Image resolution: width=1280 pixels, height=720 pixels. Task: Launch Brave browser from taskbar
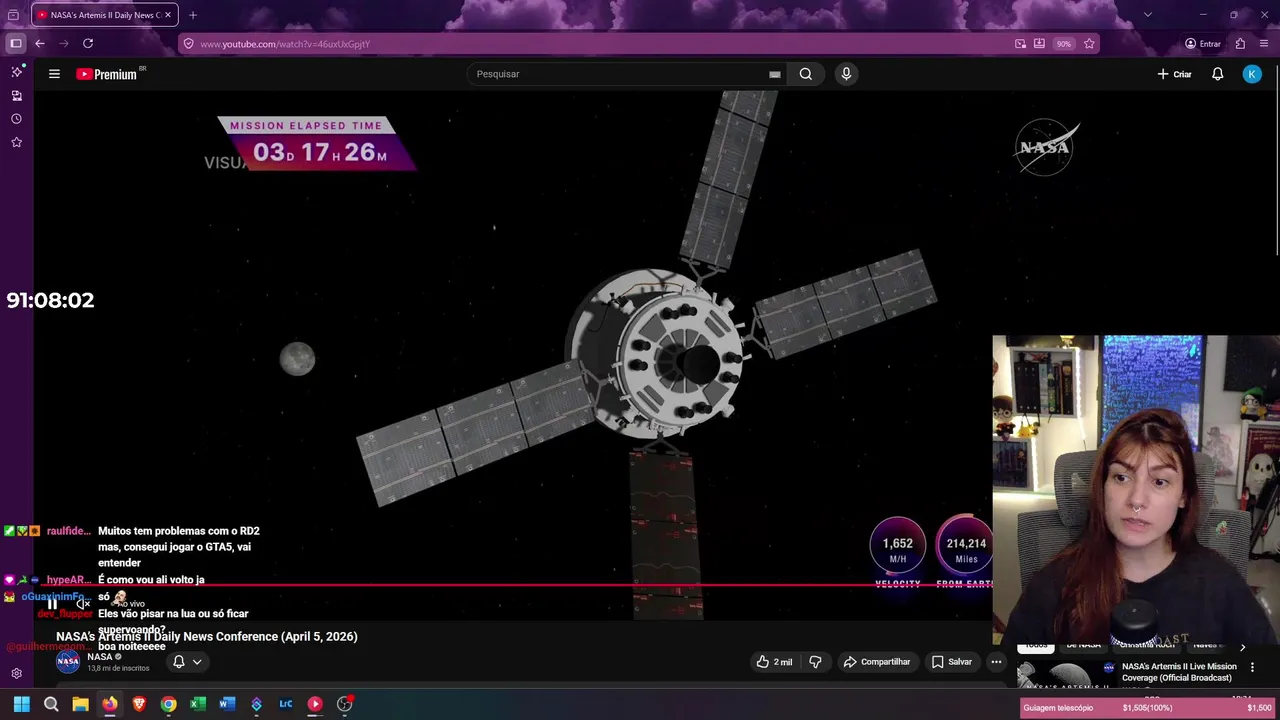tap(139, 704)
